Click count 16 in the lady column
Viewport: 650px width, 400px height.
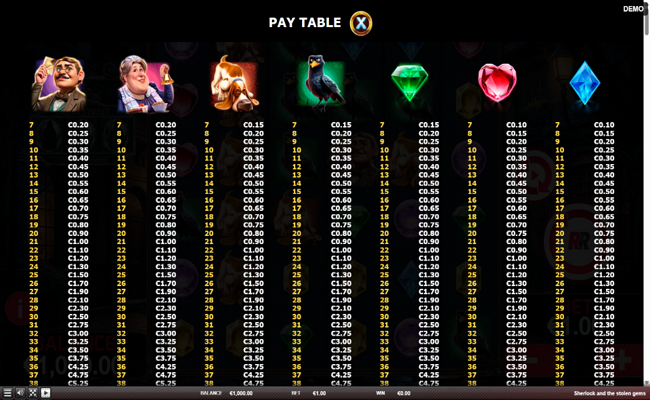(121, 200)
